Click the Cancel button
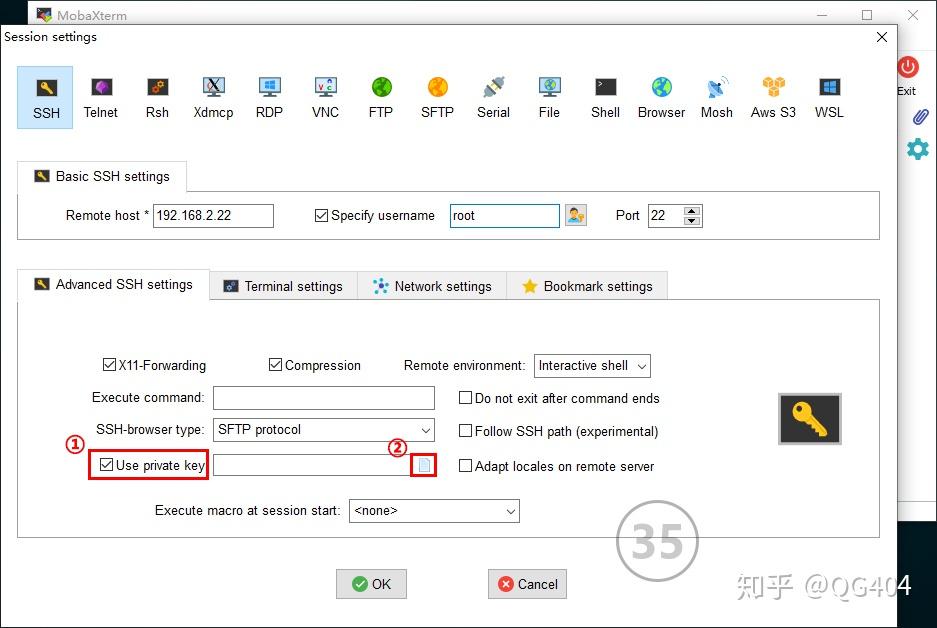Viewport: 937px width, 628px height. click(x=527, y=584)
